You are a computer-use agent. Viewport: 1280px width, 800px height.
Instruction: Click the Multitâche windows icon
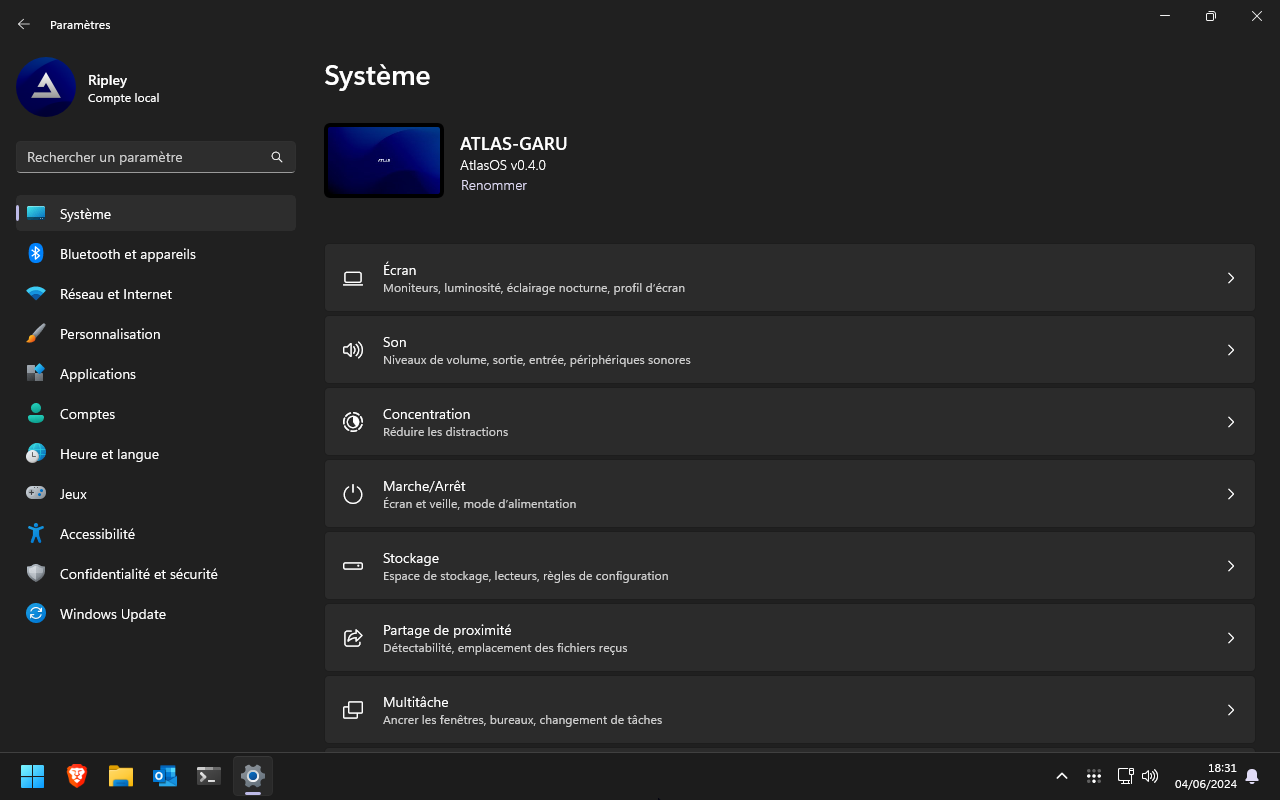coord(353,710)
